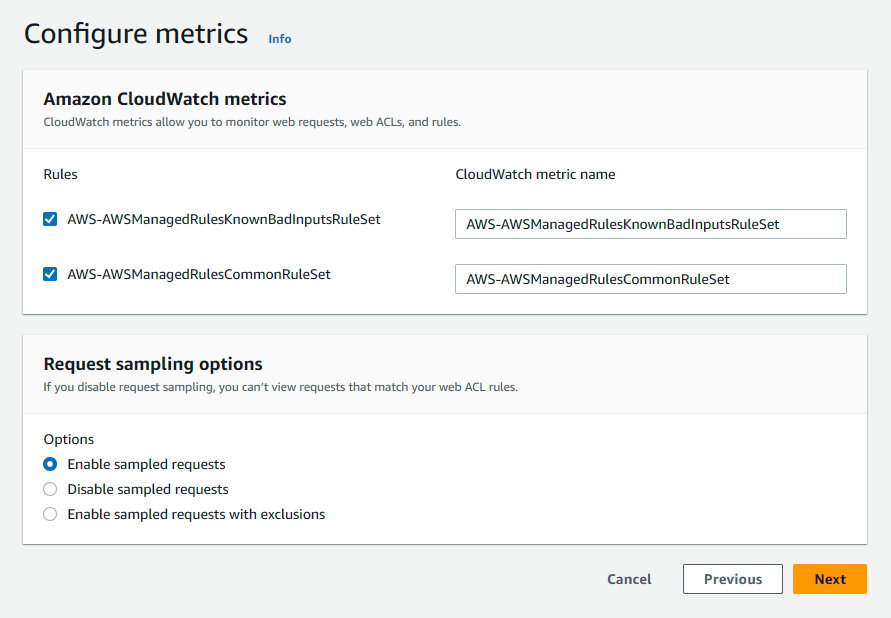Image resolution: width=891 pixels, height=618 pixels.
Task: Click the Request sampling options heading
Action: 153,364
